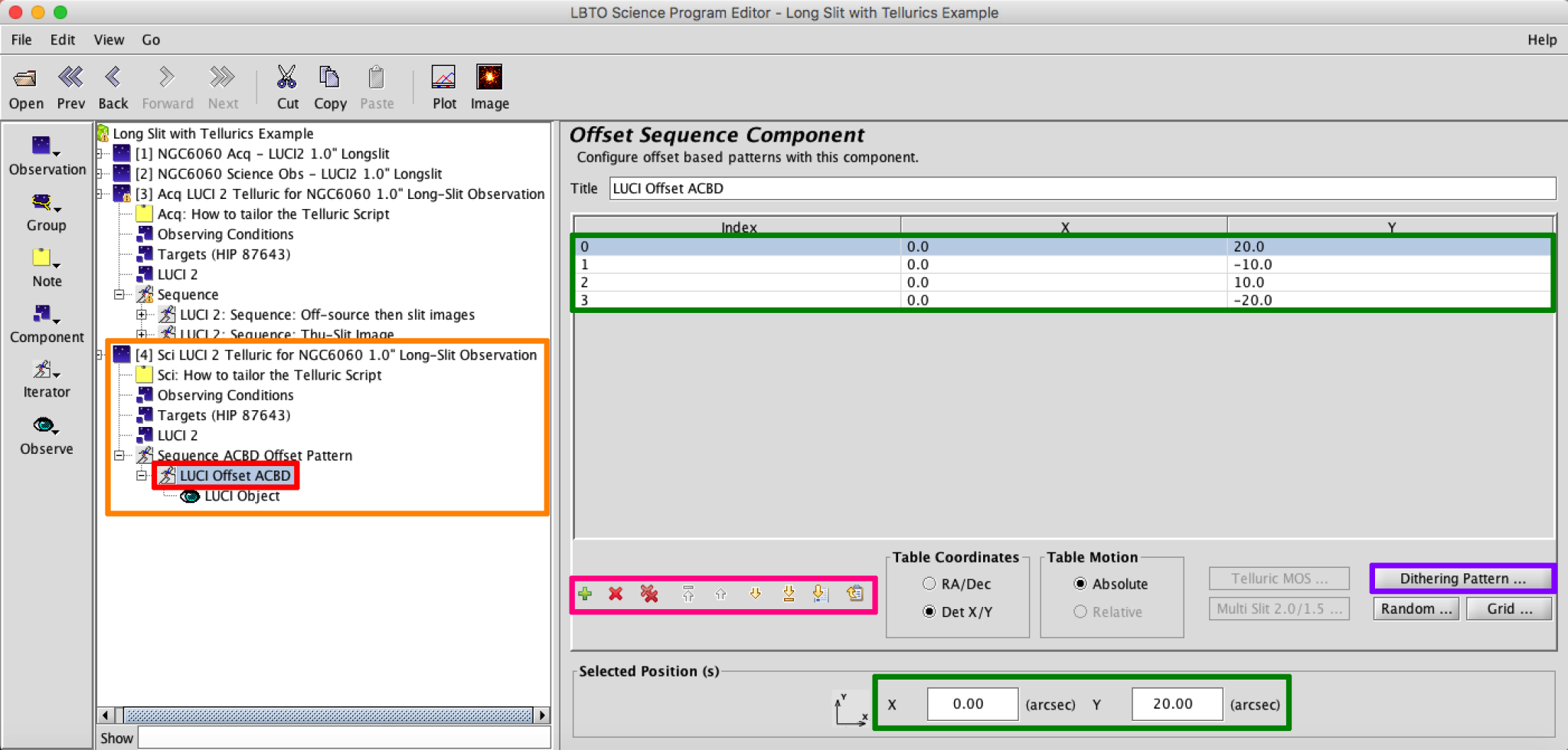Open the View menu
This screenshot has height=750, width=1568.
pyautogui.click(x=109, y=40)
